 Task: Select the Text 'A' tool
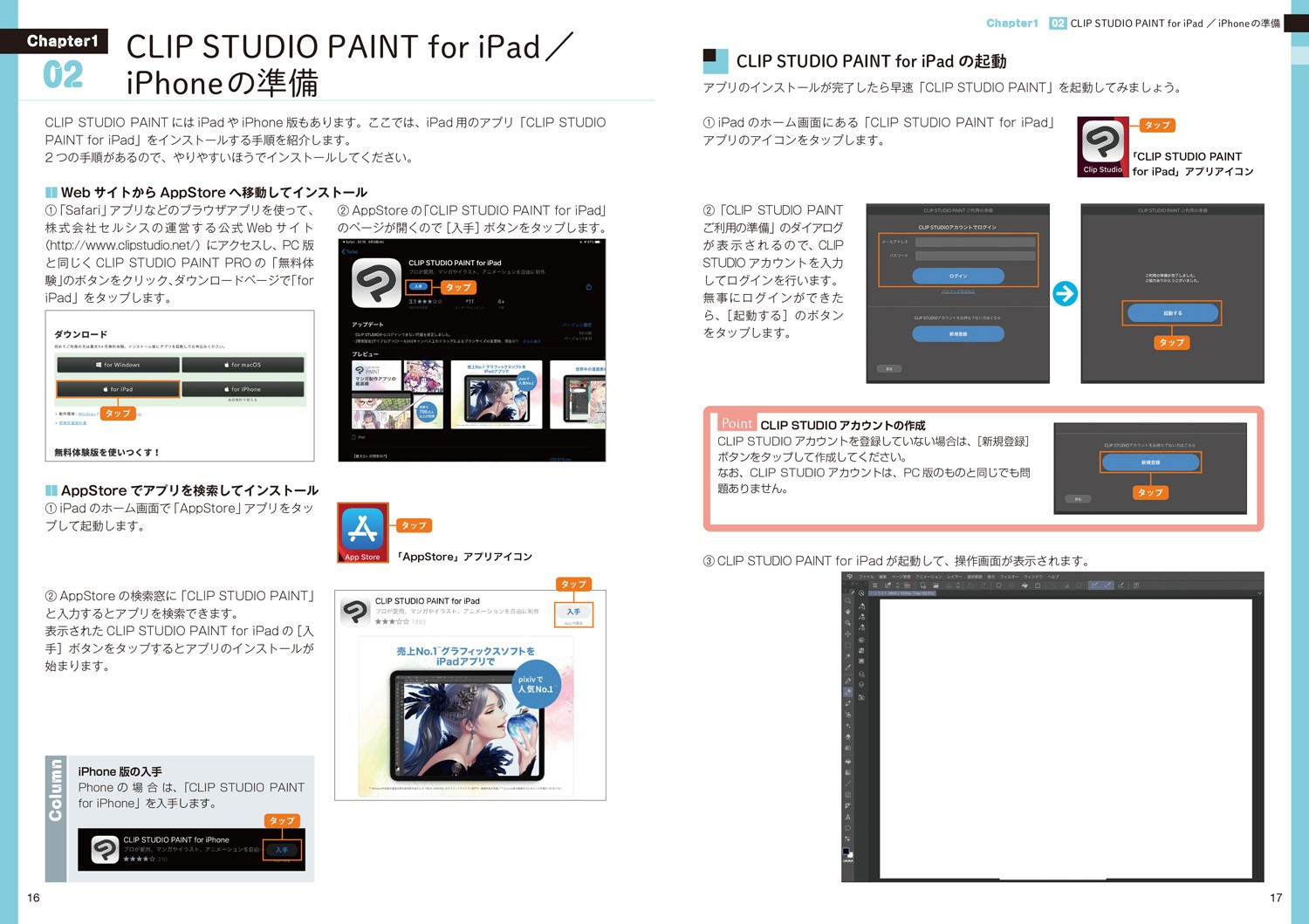click(x=848, y=818)
